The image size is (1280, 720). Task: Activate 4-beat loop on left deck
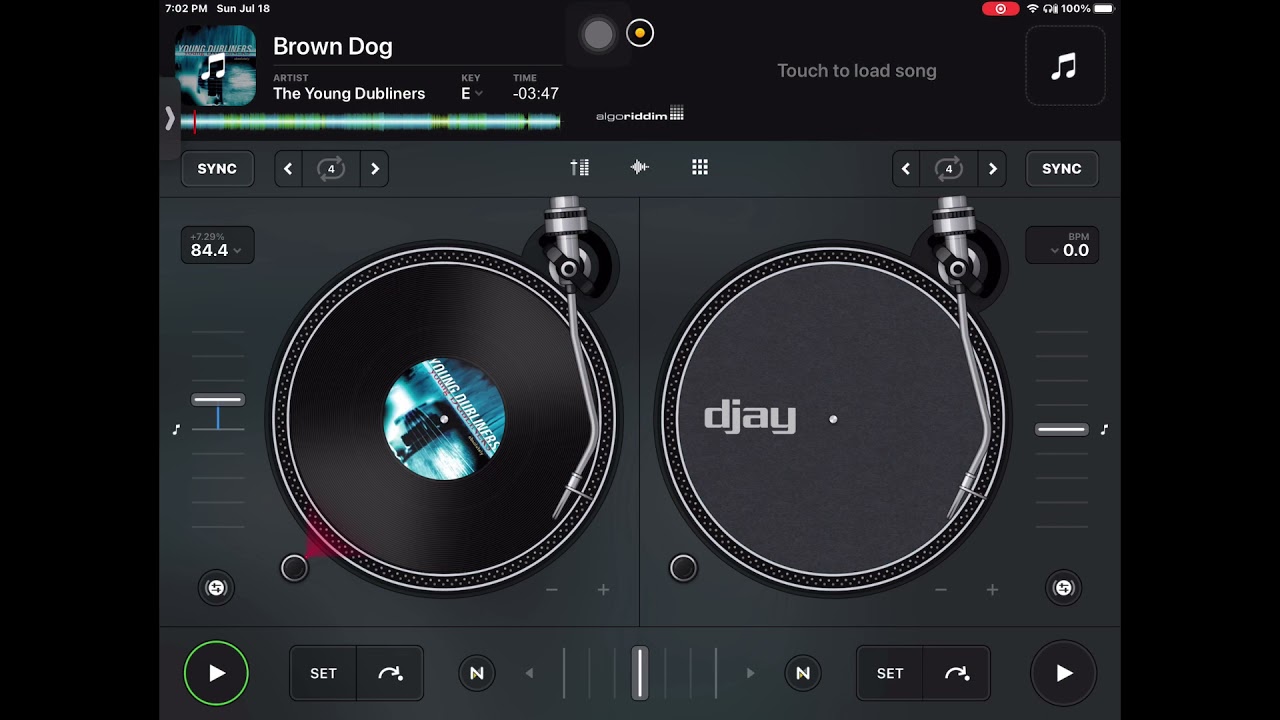click(x=331, y=169)
